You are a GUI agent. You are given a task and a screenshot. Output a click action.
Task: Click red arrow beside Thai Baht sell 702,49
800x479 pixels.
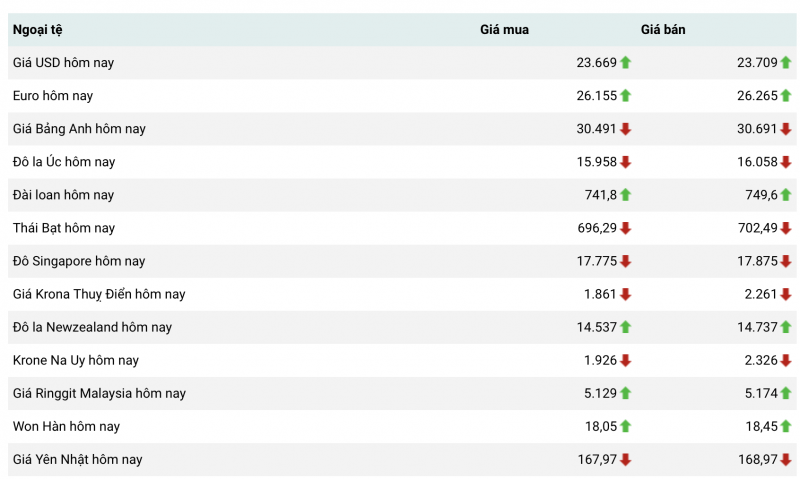pyautogui.click(x=785, y=228)
